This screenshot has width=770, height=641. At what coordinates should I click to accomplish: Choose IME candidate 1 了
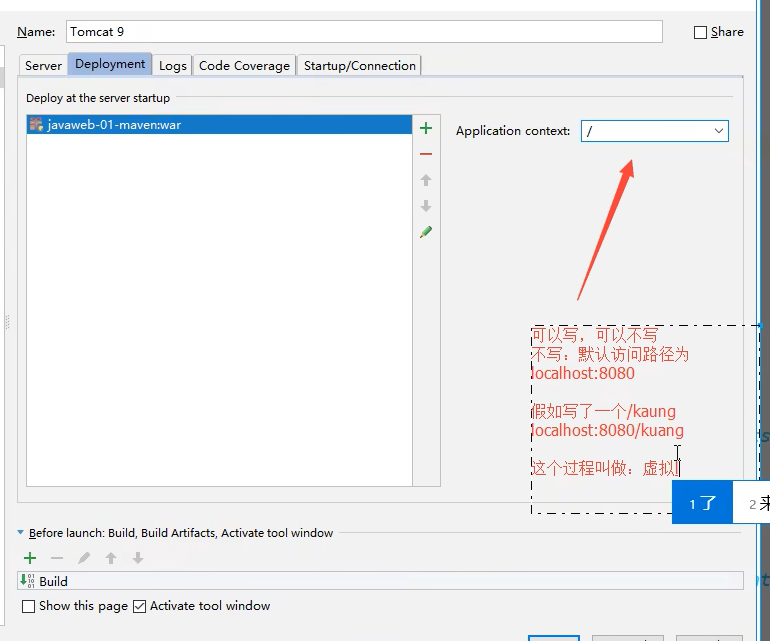click(x=702, y=502)
